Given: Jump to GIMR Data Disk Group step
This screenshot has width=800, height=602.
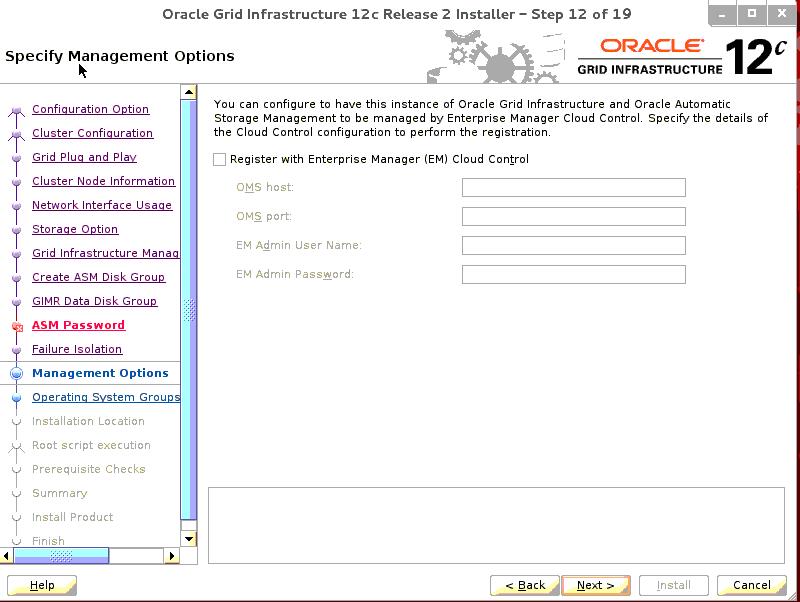Looking at the screenshot, I should [x=94, y=301].
